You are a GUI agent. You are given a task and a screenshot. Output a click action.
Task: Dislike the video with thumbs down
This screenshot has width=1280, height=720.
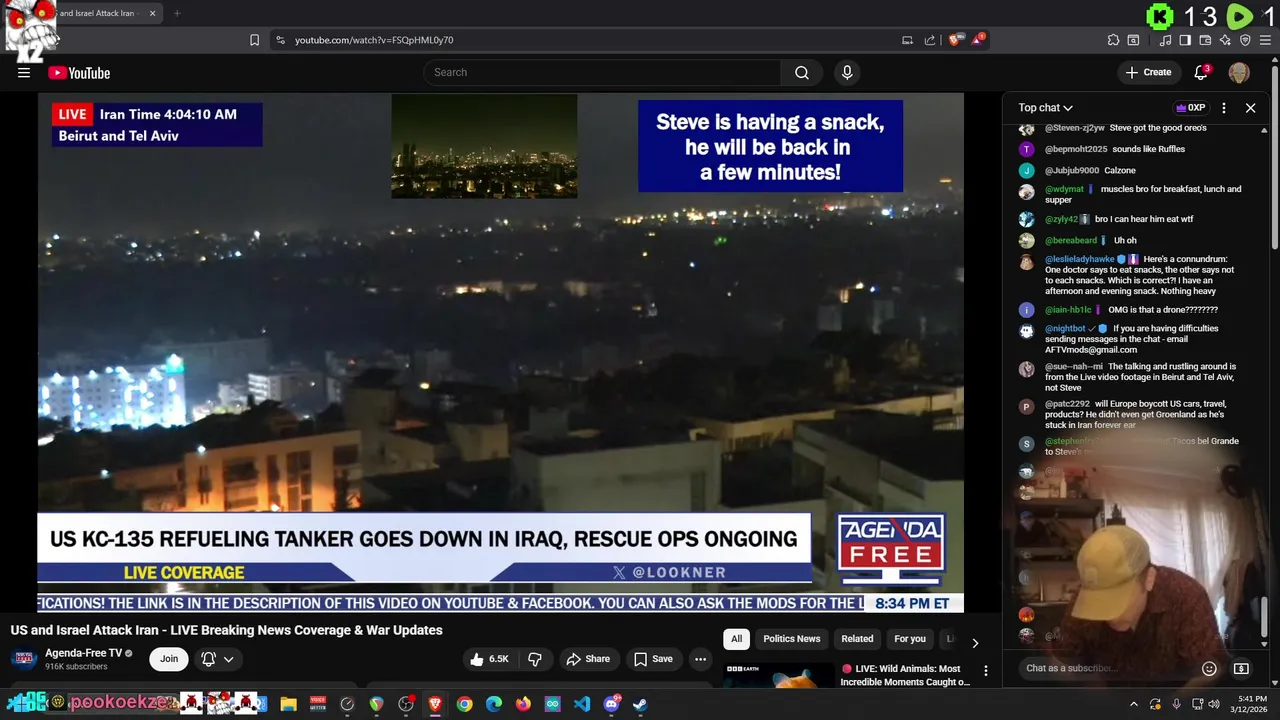[x=535, y=659]
